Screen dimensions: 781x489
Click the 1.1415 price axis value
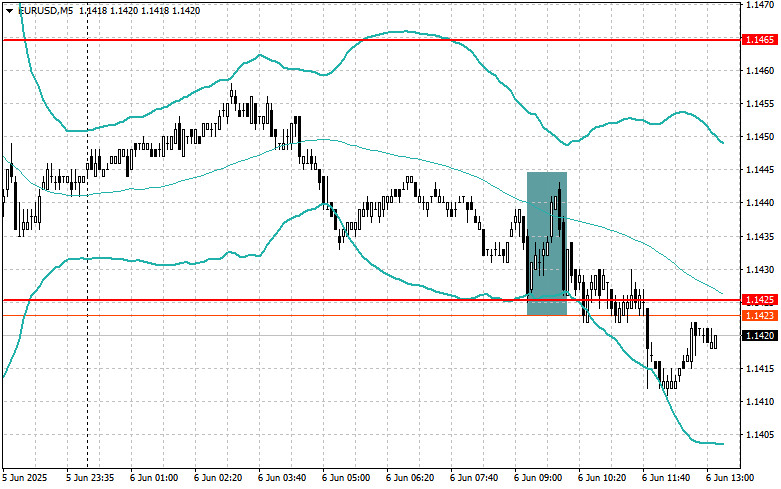[760, 368]
